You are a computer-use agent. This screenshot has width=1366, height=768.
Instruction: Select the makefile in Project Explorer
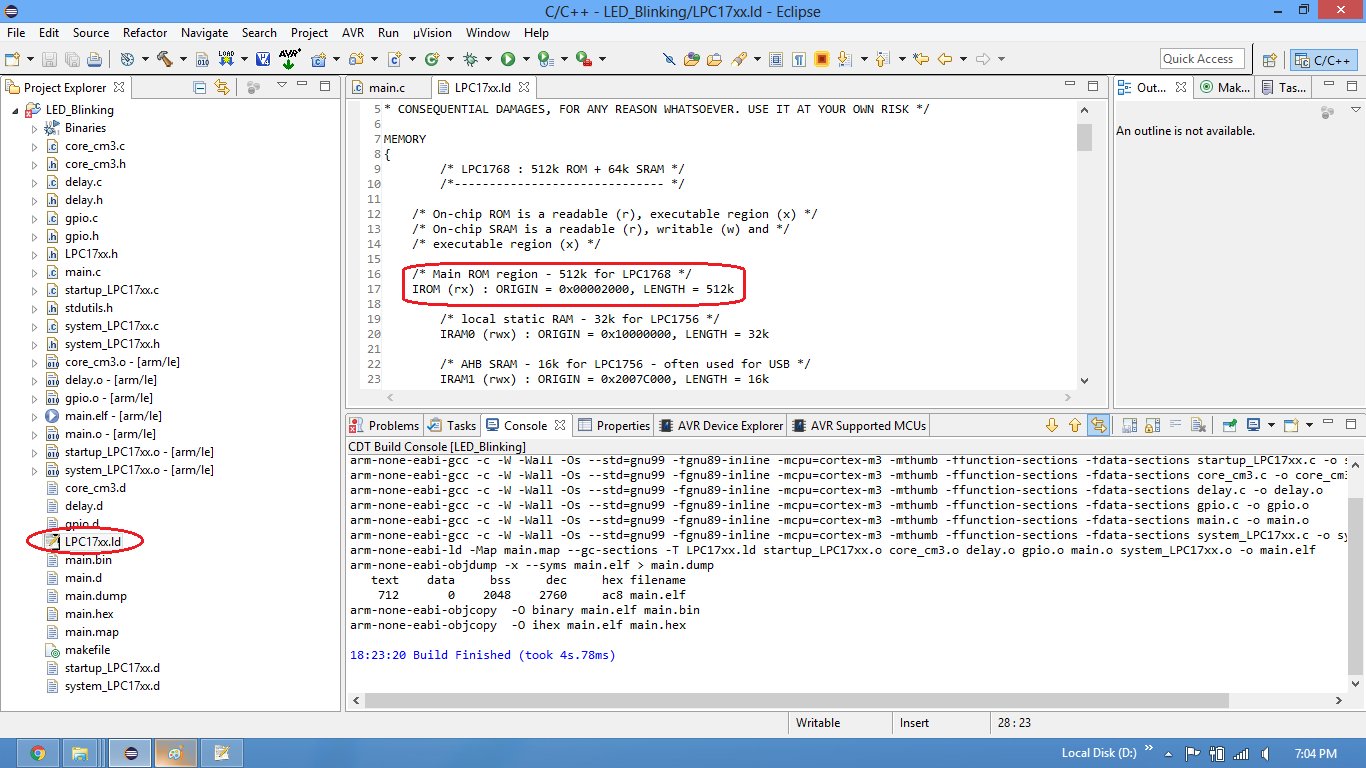click(87, 650)
